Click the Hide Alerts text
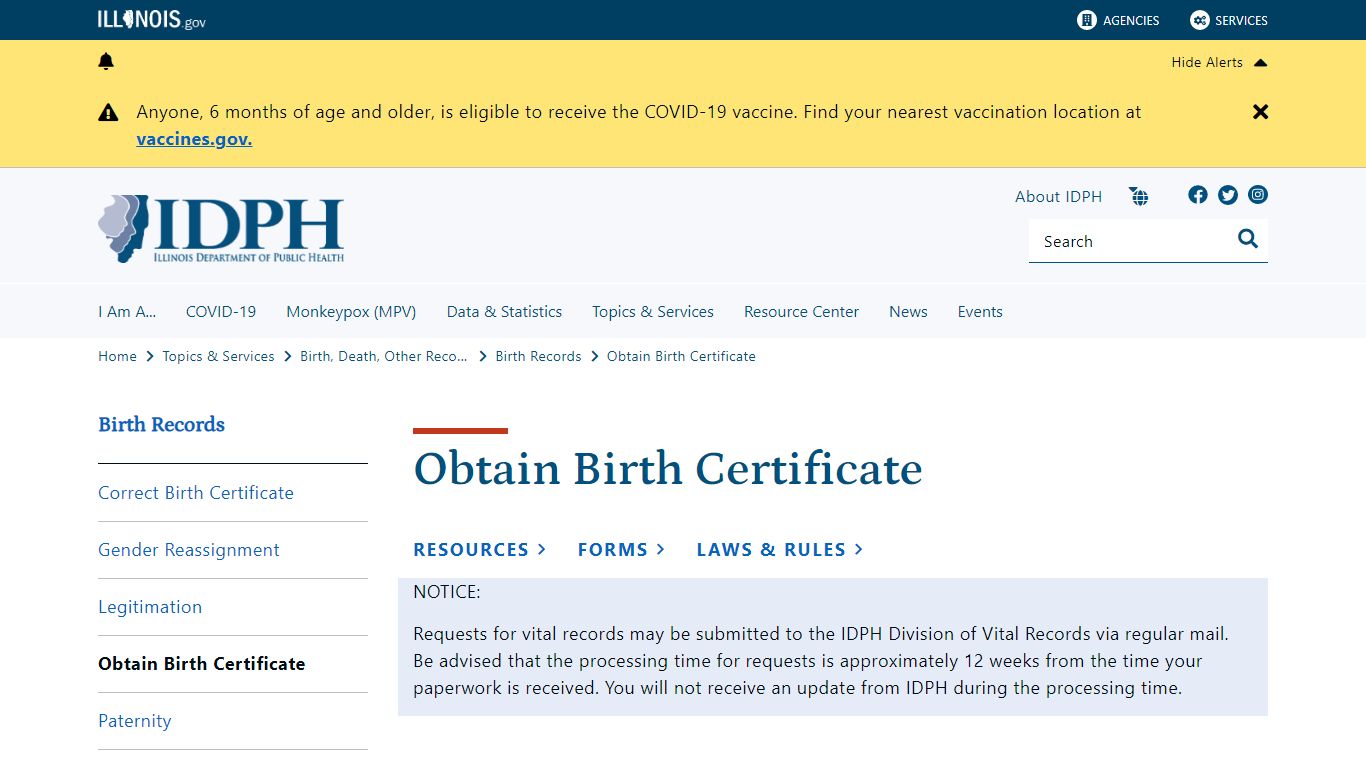The image size is (1366, 768). point(1207,62)
